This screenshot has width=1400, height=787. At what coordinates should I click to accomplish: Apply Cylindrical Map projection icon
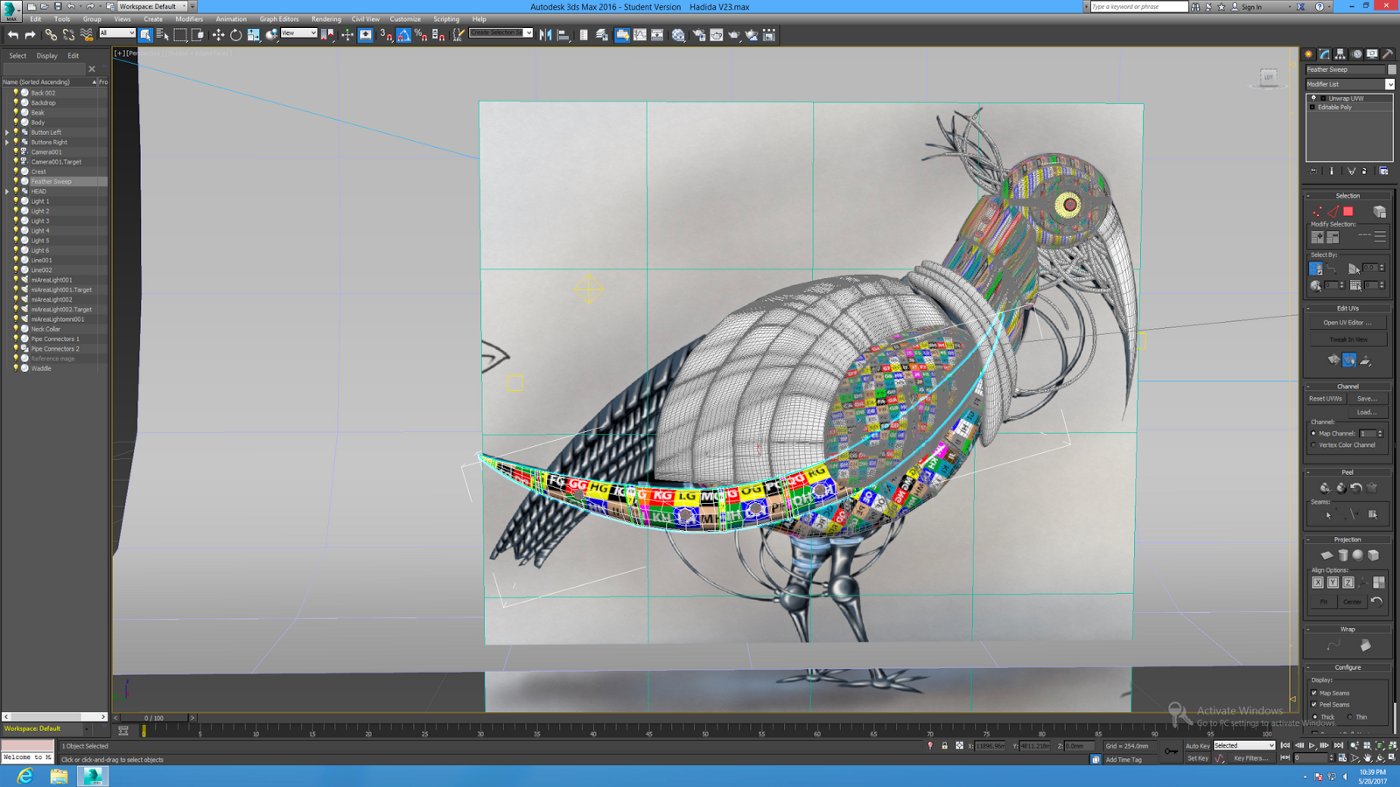[1343, 555]
